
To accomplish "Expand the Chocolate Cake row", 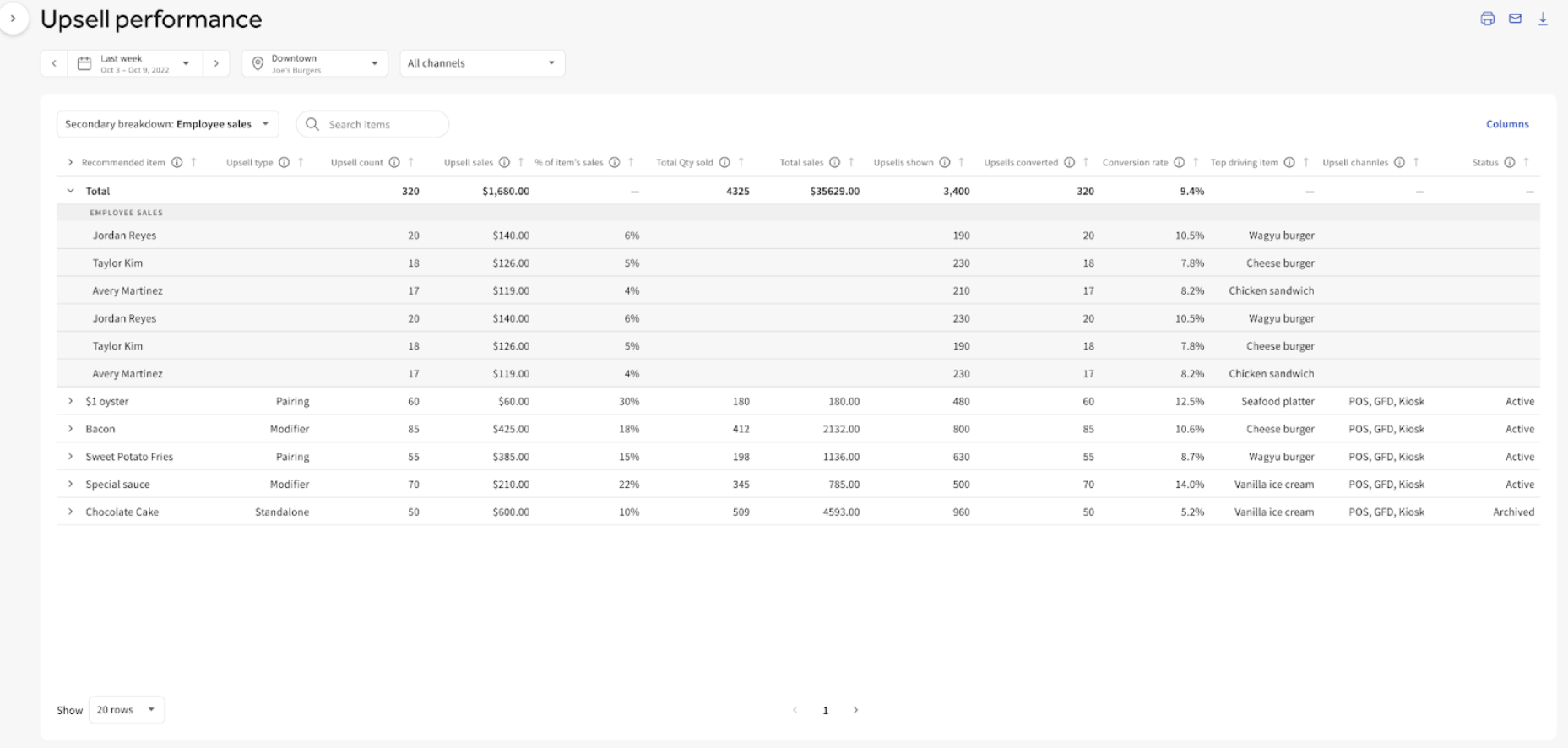I will [71, 512].
